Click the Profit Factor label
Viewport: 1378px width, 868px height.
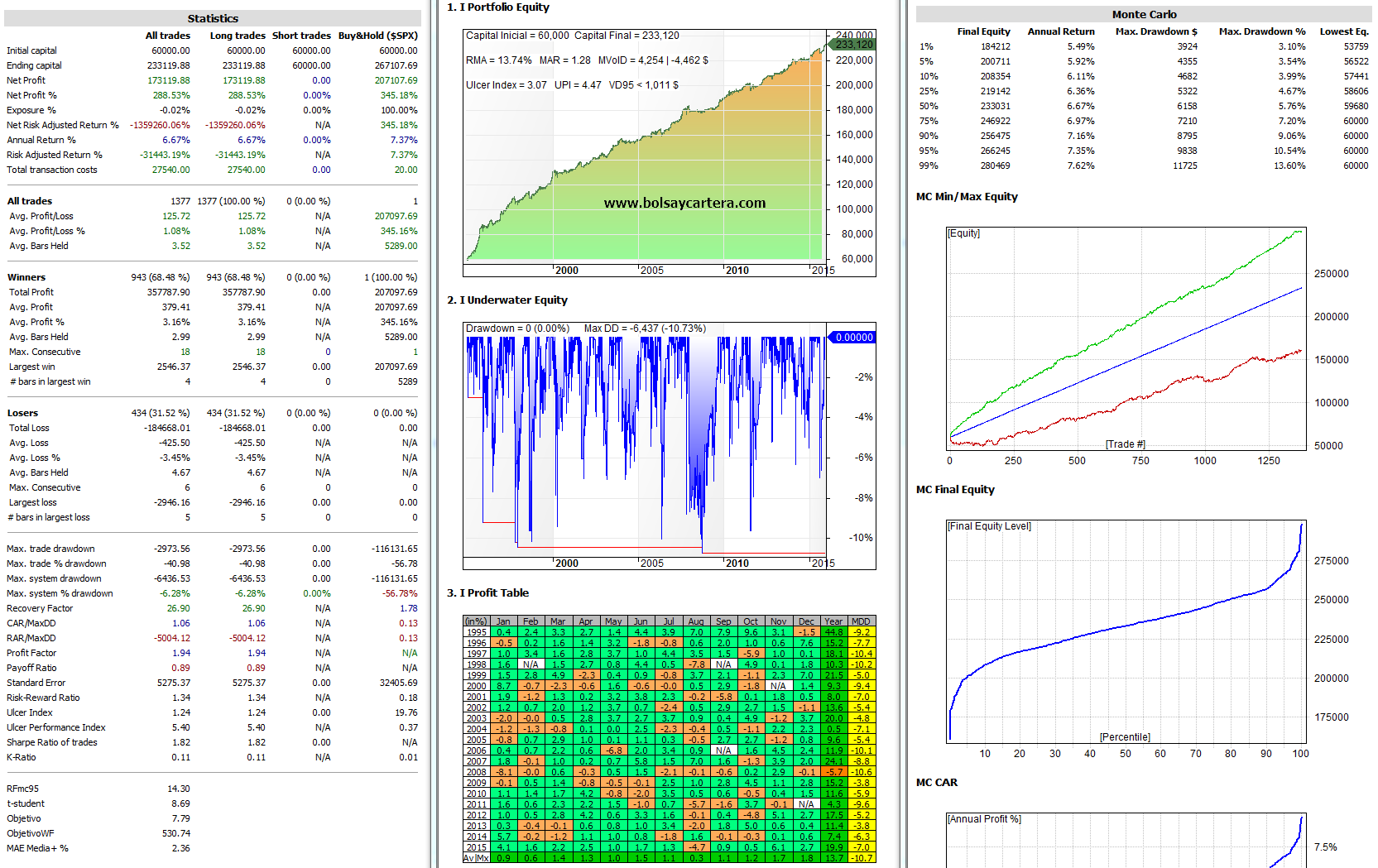point(31,653)
